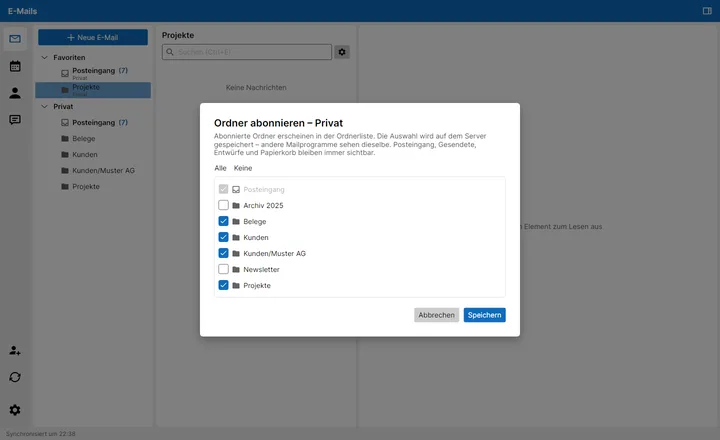Viewport: 720px width, 440px height.
Task: Open Posteingang under Favoriten
Action: (x=93, y=73)
